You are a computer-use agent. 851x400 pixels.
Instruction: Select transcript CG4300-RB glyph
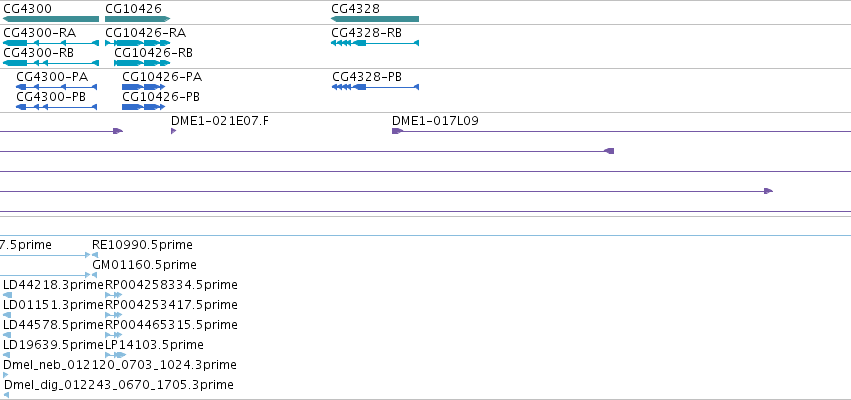click(51, 63)
